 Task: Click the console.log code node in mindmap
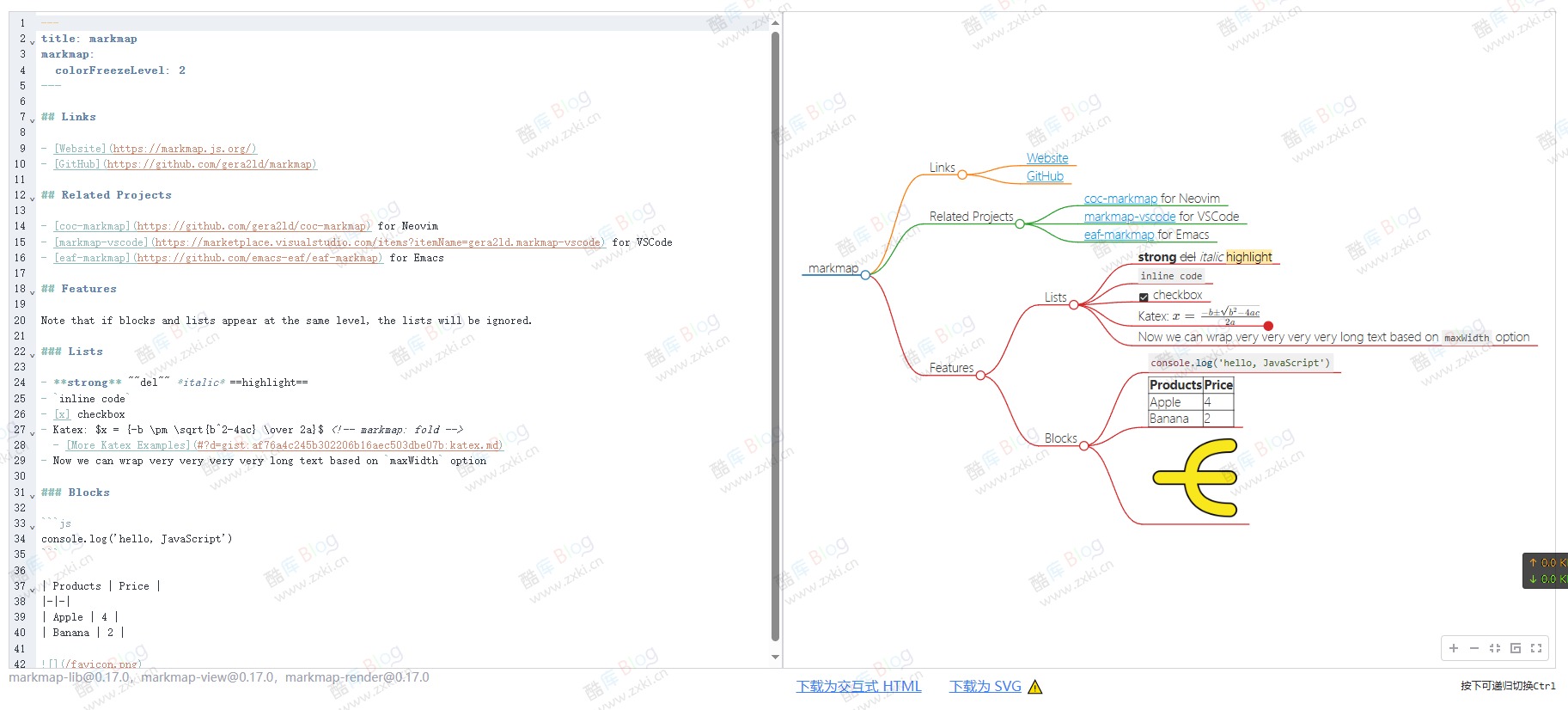(1240, 363)
